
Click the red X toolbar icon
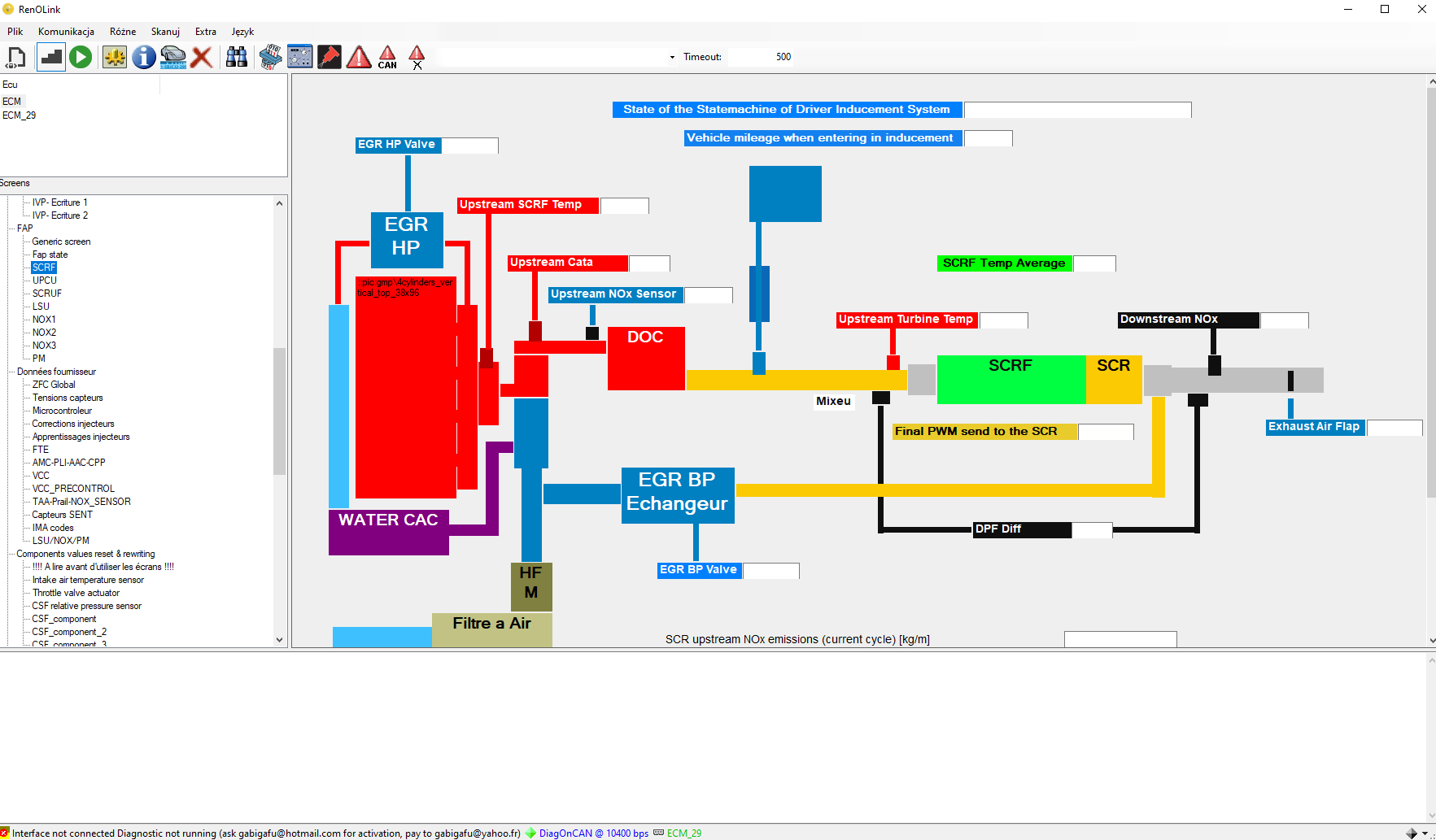[202, 57]
